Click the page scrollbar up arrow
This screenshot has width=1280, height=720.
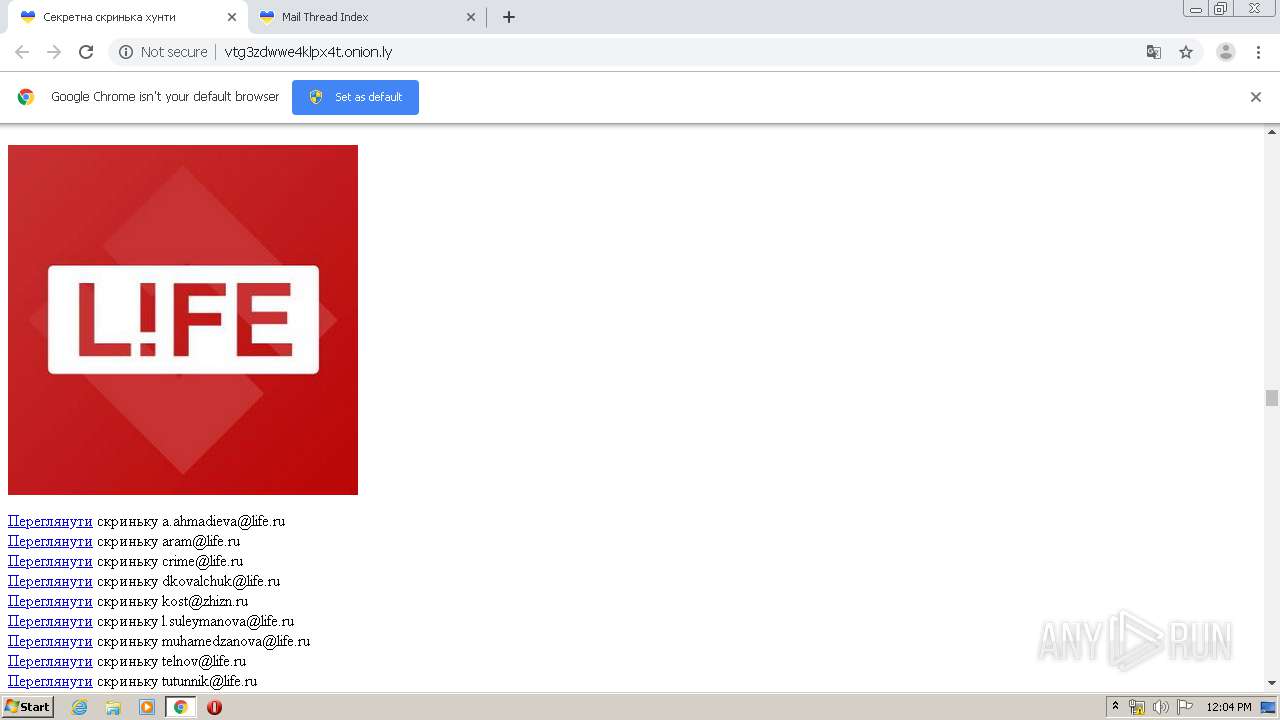[1272, 132]
